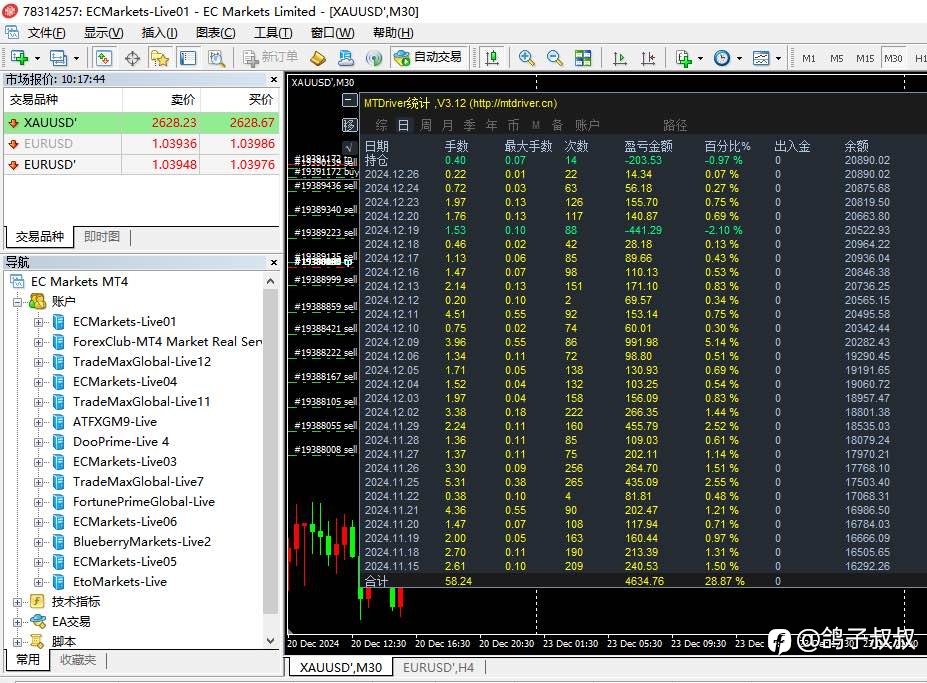
Task: Open the profiles toolbar icon
Action: pyautogui.click(x=58, y=57)
